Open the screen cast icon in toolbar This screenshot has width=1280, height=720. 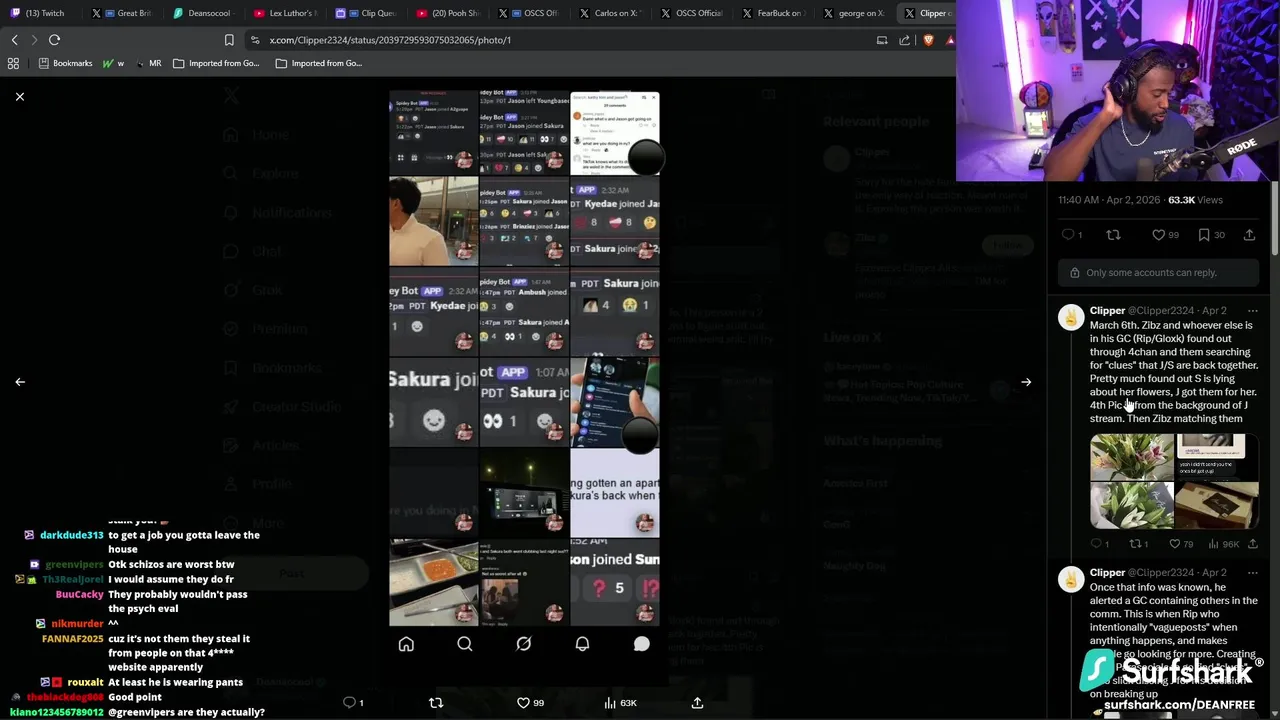coord(882,40)
